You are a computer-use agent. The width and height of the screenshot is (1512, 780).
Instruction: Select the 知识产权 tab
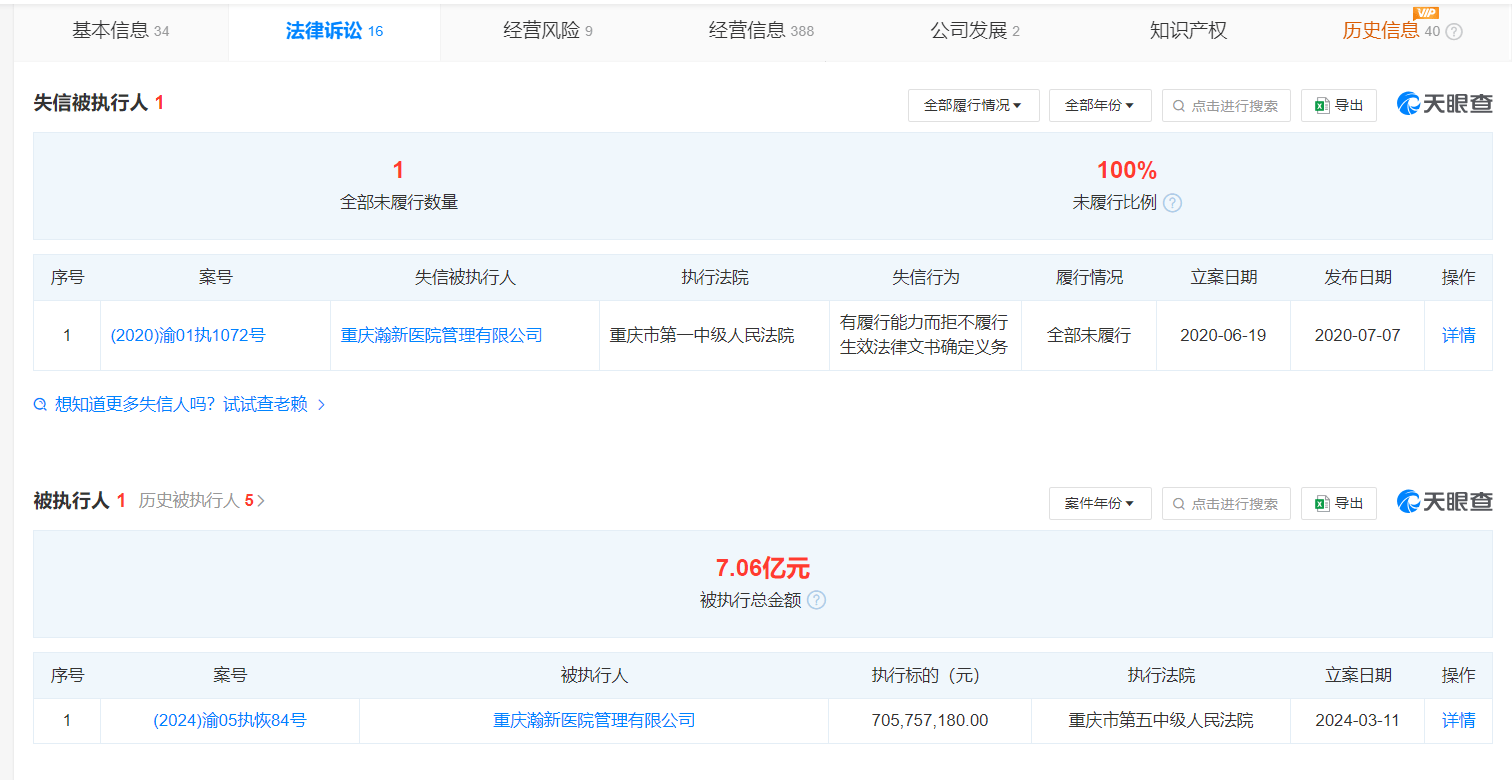point(1188,31)
